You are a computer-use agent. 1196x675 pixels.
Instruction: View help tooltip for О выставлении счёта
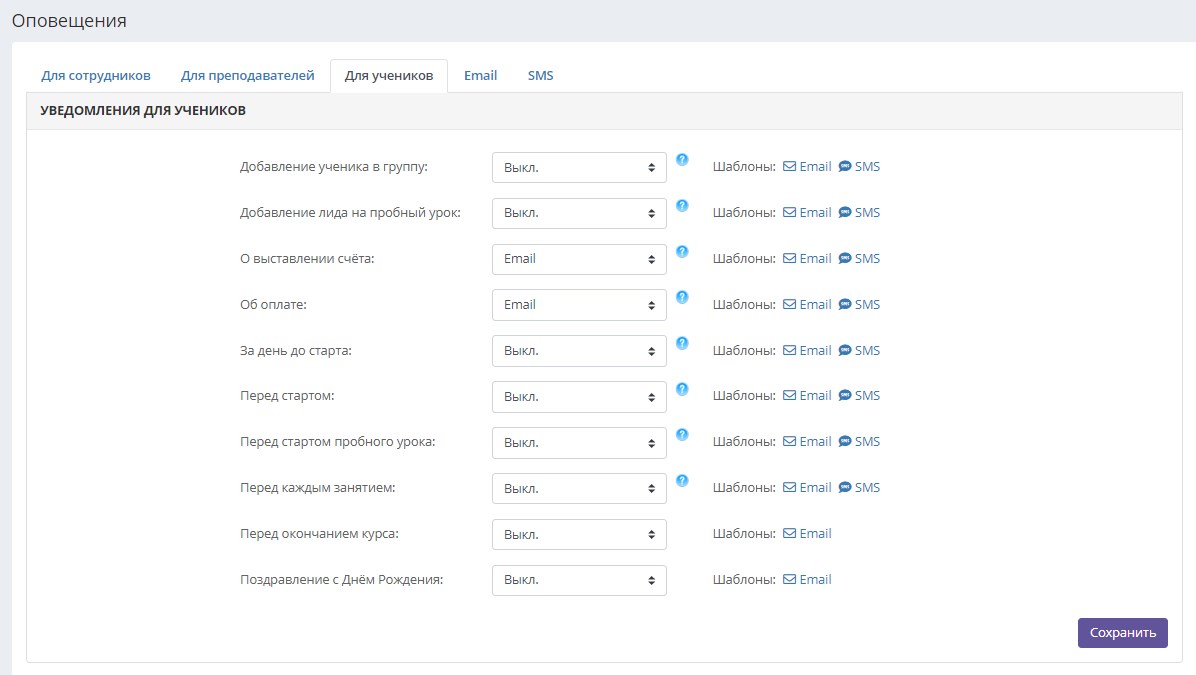click(x=682, y=251)
